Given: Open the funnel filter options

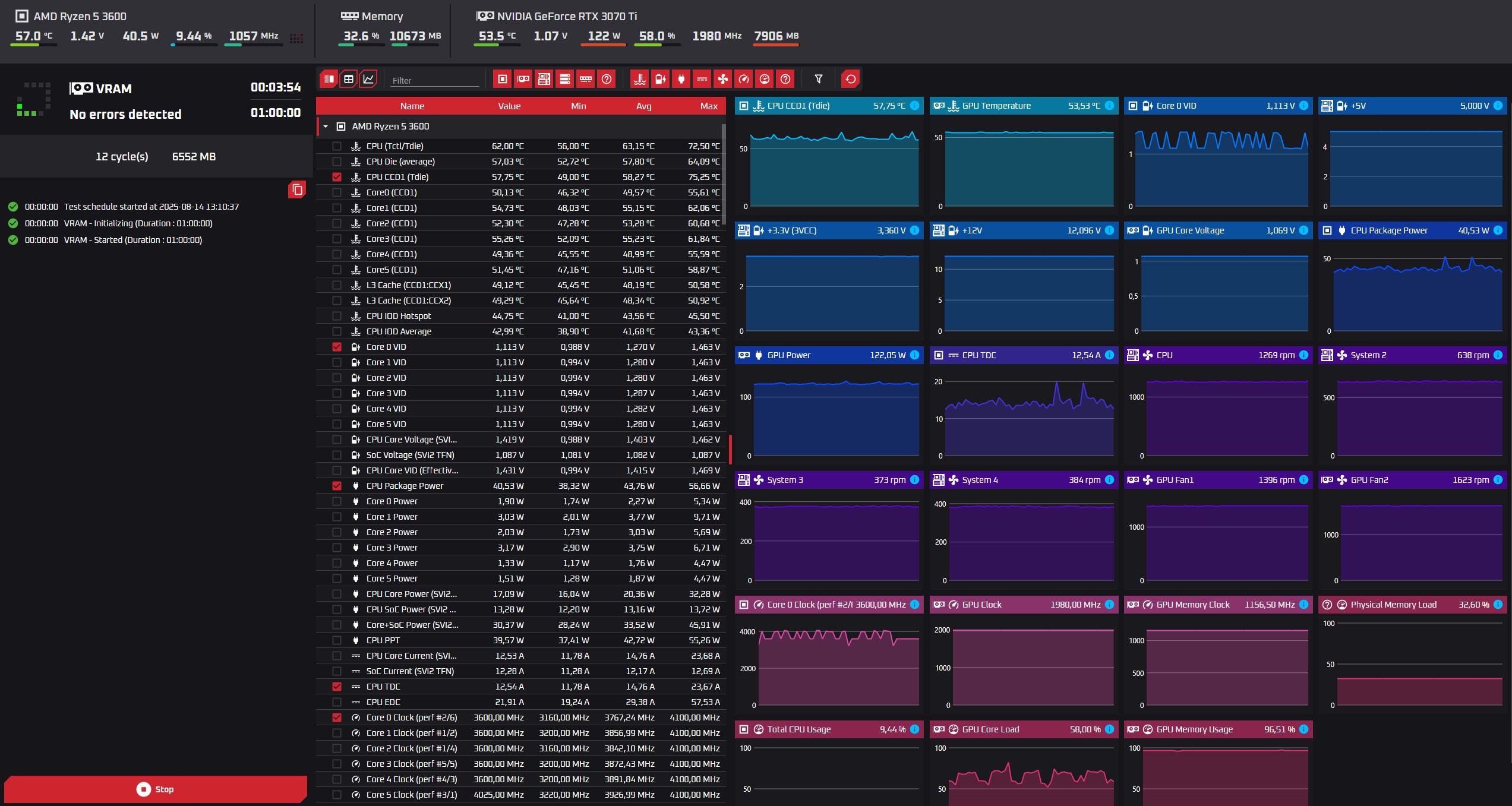Looking at the screenshot, I should 818,78.
